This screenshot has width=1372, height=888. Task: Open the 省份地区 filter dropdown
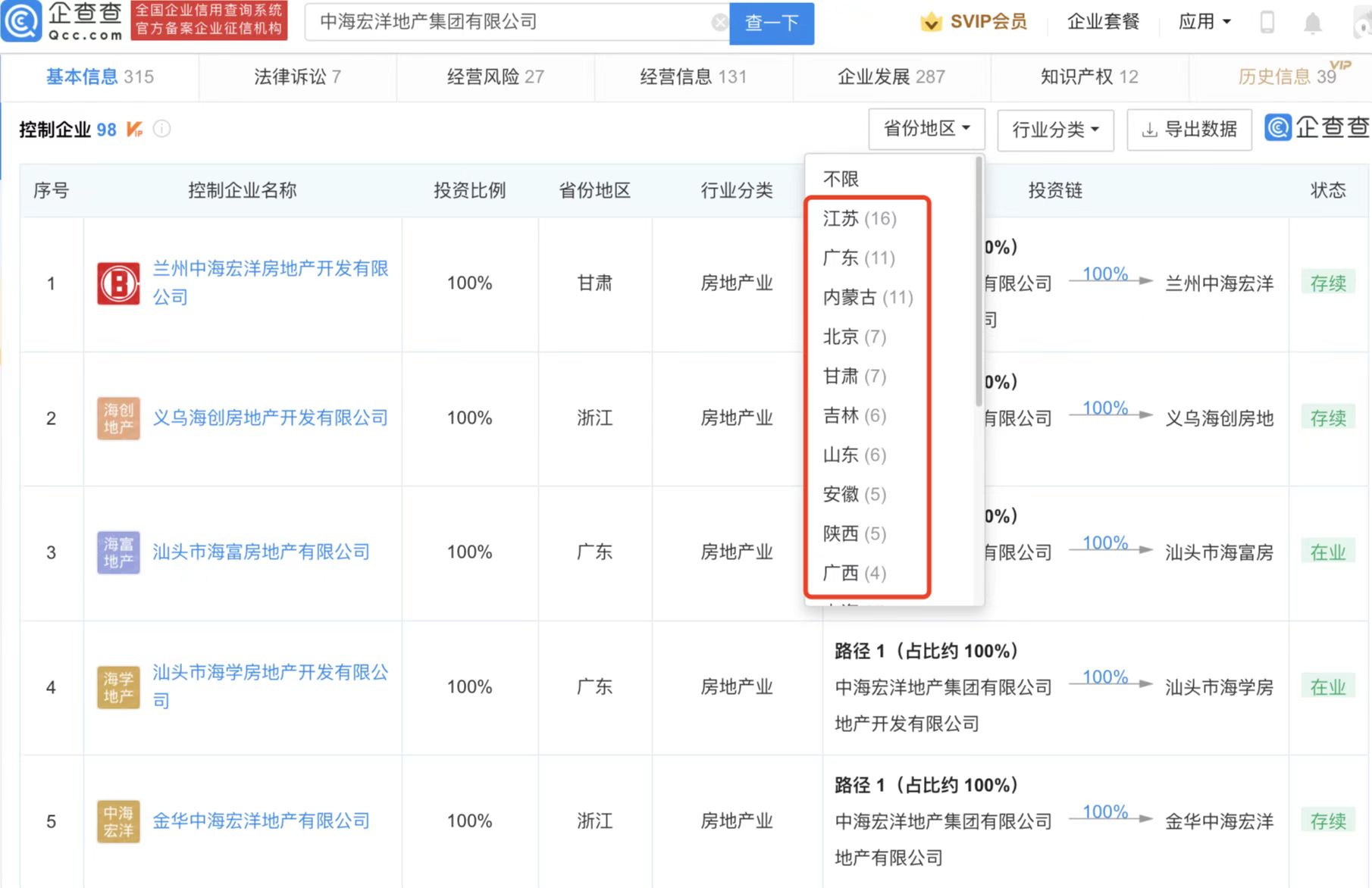[x=926, y=129]
